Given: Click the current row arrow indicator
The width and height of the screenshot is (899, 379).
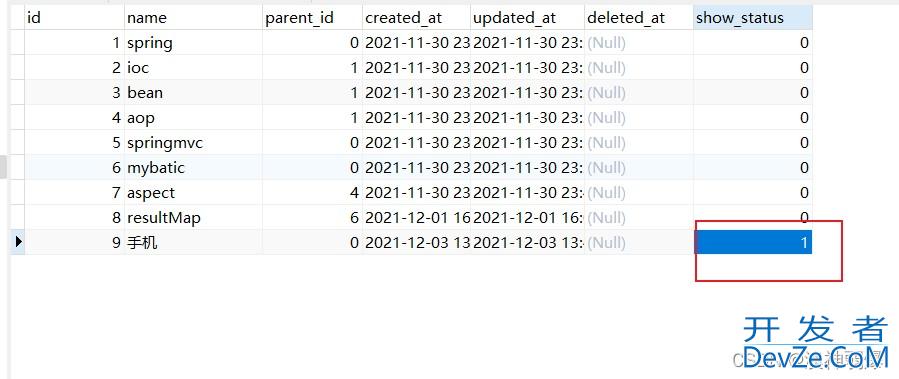Looking at the screenshot, I should 18,242.
